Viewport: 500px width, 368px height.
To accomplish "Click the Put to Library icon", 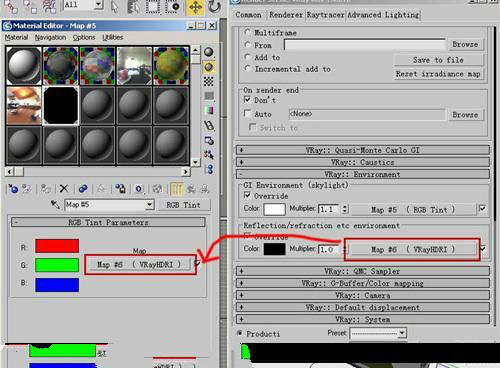I will [120, 189].
